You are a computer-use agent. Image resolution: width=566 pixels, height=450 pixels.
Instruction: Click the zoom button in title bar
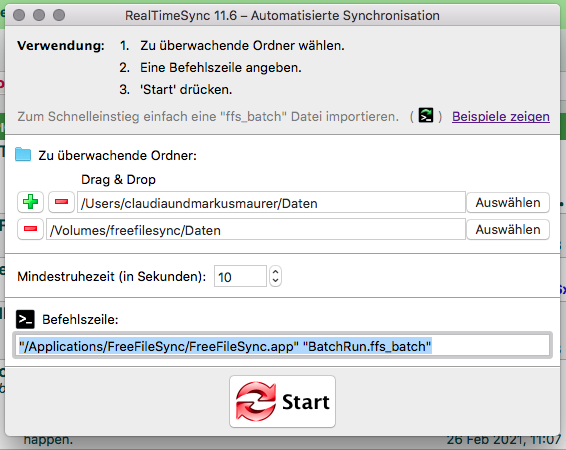(59, 15)
